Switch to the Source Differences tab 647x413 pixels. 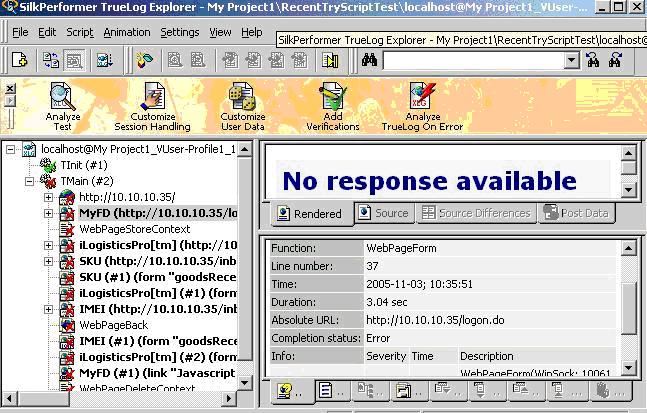[x=477, y=213]
